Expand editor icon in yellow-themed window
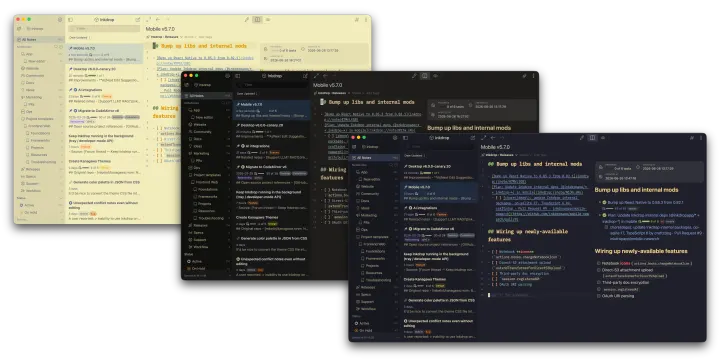This screenshot has width=720, height=360. click(x=148, y=20)
